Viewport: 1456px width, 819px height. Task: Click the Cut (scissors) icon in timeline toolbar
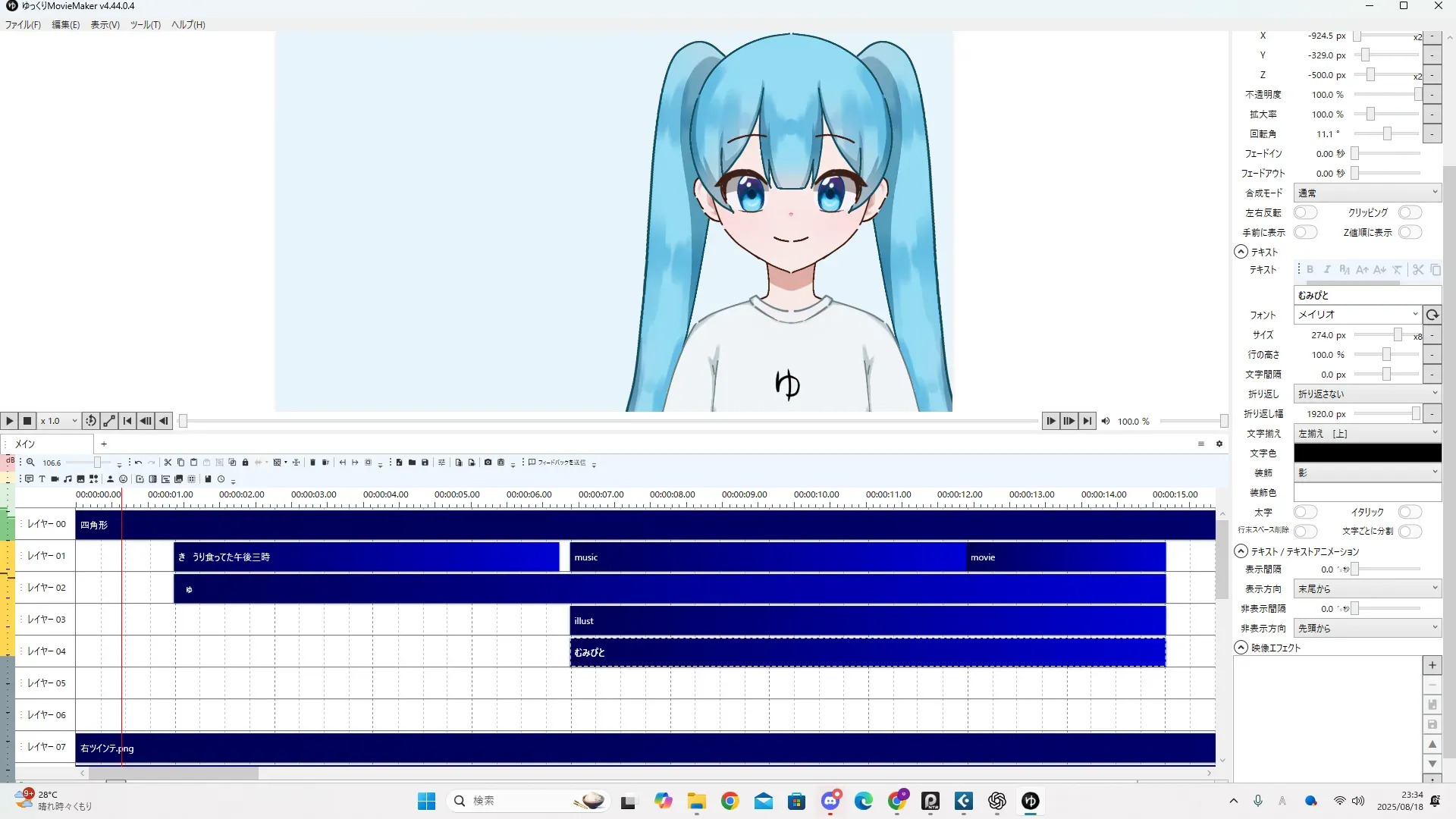pos(168,463)
